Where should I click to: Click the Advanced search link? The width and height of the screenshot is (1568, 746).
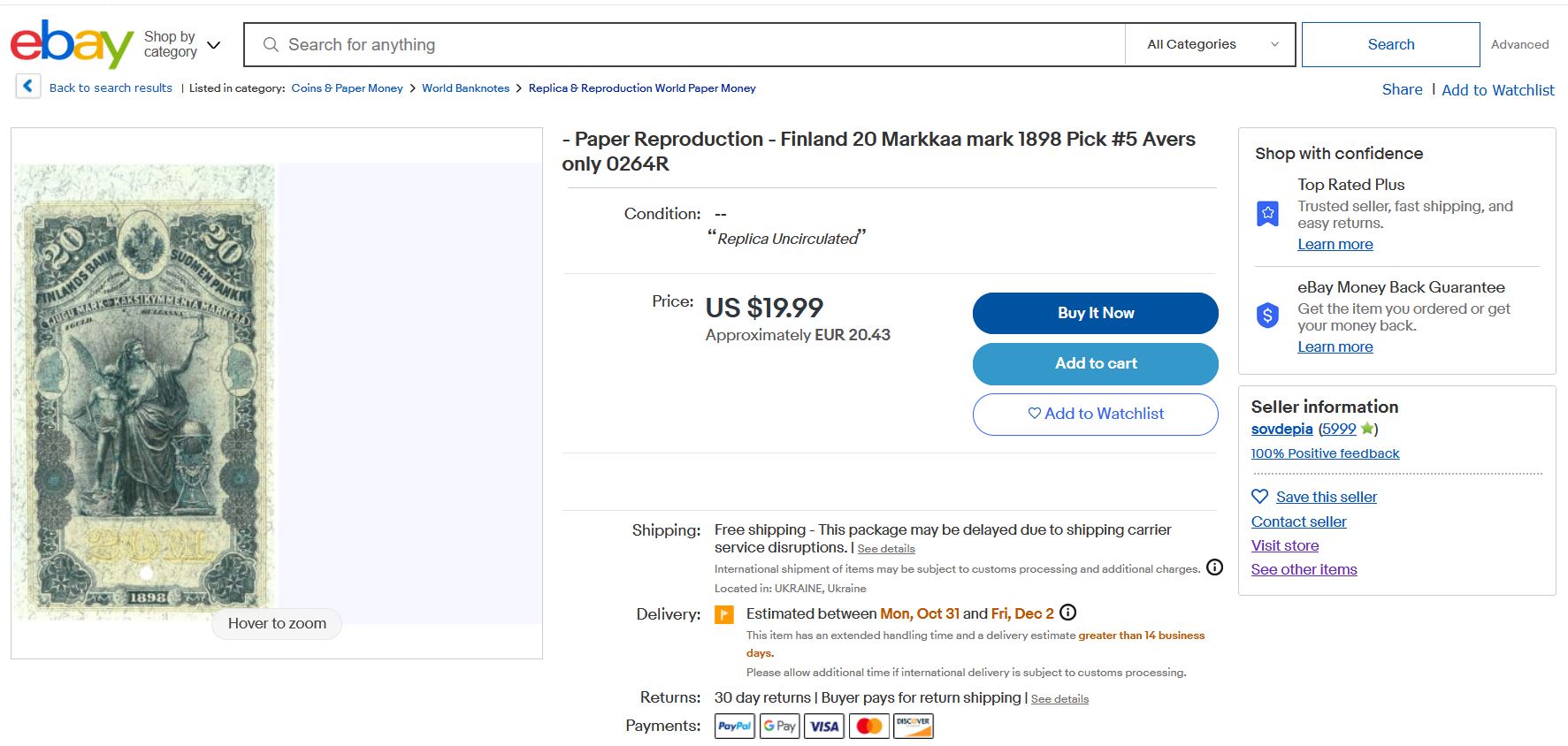click(x=1519, y=44)
